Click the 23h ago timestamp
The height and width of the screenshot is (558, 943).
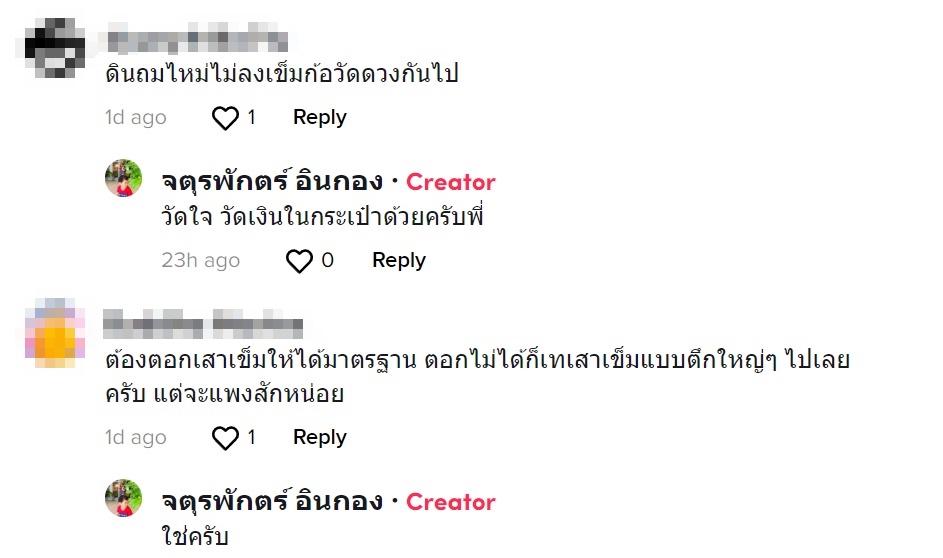click(x=200, y=261)
